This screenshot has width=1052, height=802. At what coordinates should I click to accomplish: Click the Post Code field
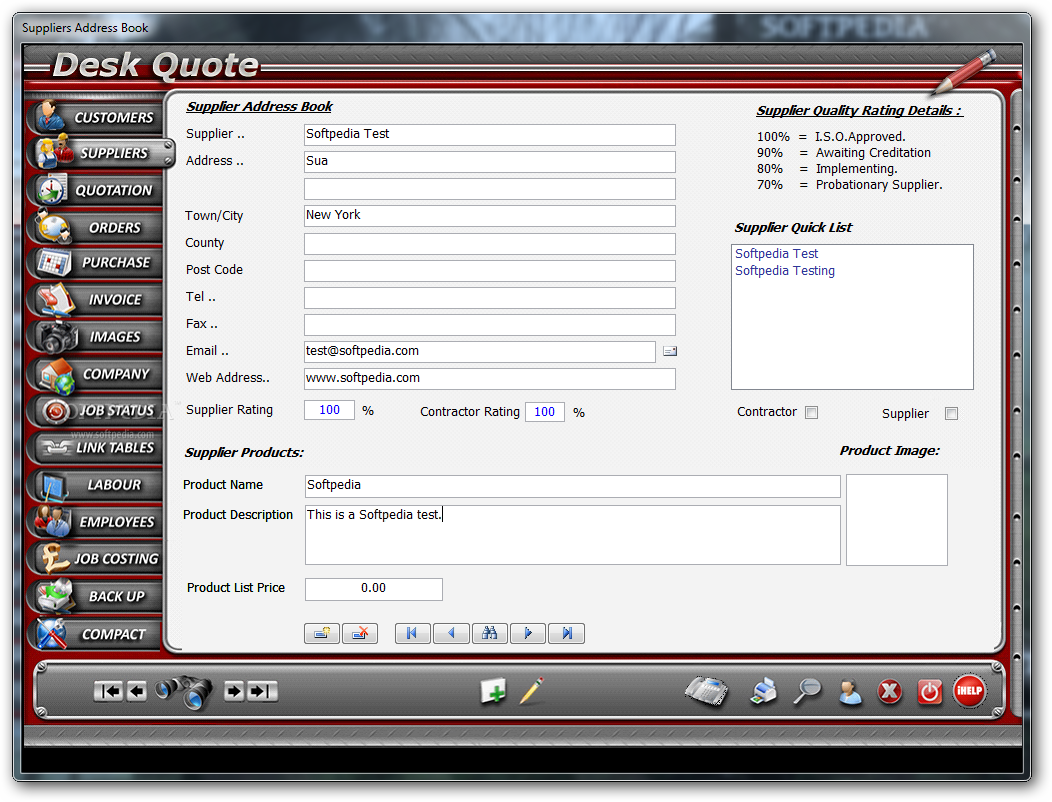tap(489, 270)
